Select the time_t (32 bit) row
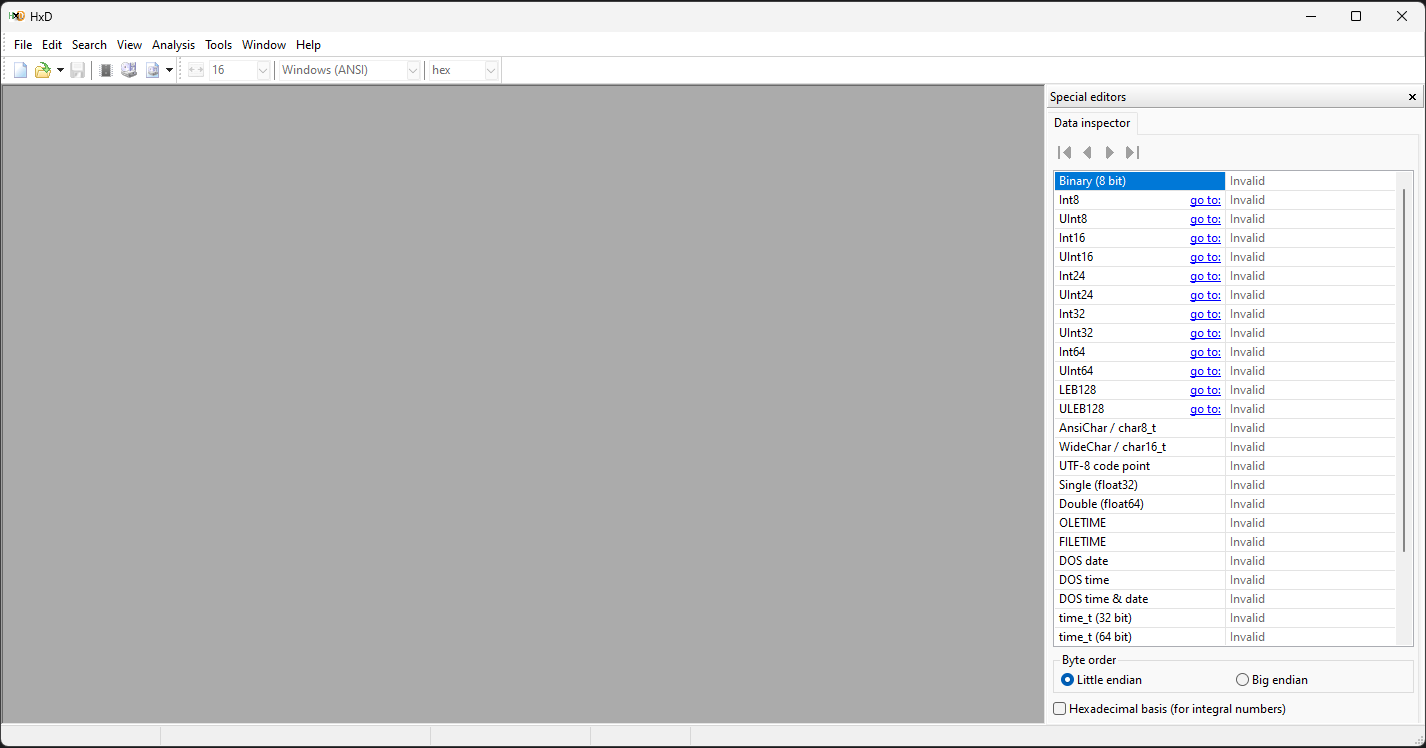1426x748 pixels. 1225,618
